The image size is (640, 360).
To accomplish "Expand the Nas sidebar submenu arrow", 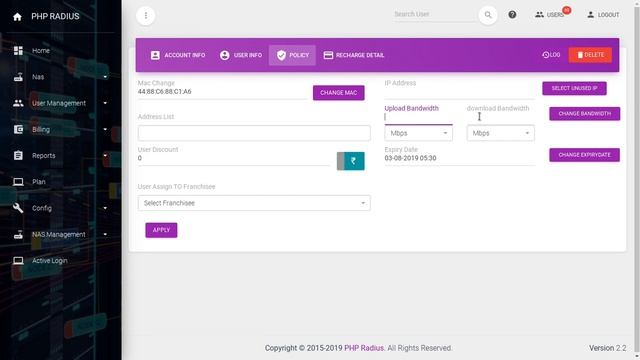I will pos(105,77).
